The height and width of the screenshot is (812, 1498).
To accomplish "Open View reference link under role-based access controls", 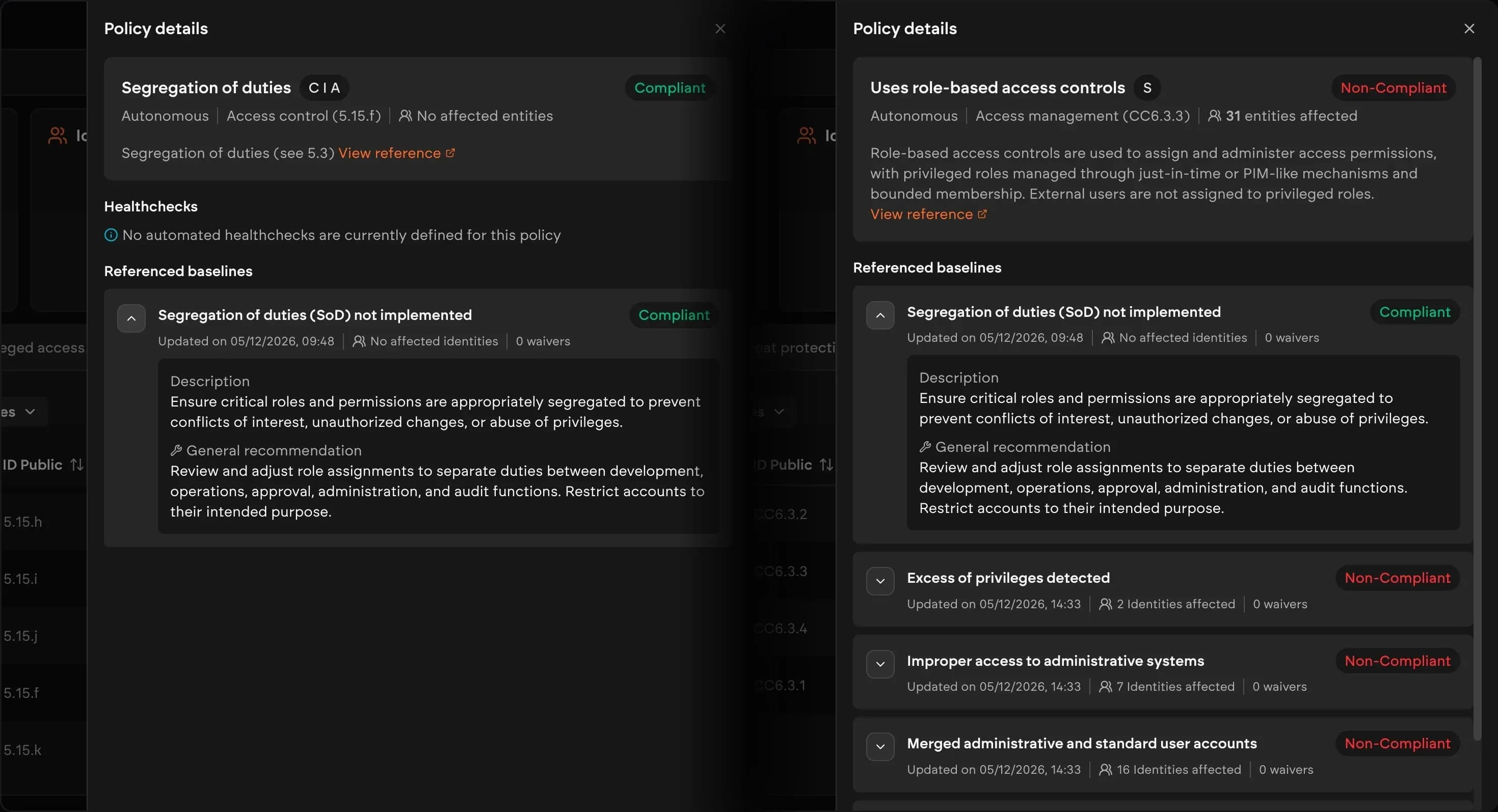I will 929,214.
